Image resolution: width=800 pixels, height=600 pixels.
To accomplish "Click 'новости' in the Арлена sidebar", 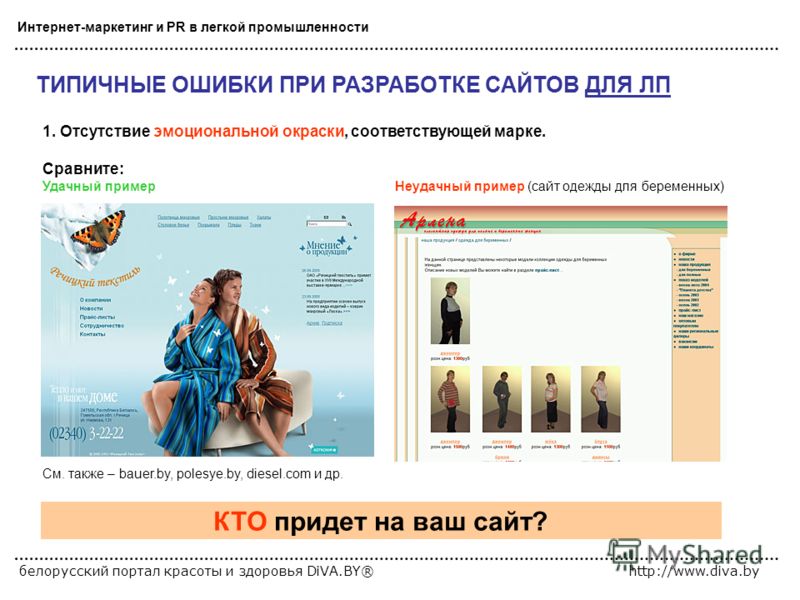I will (x=686, y=259).
